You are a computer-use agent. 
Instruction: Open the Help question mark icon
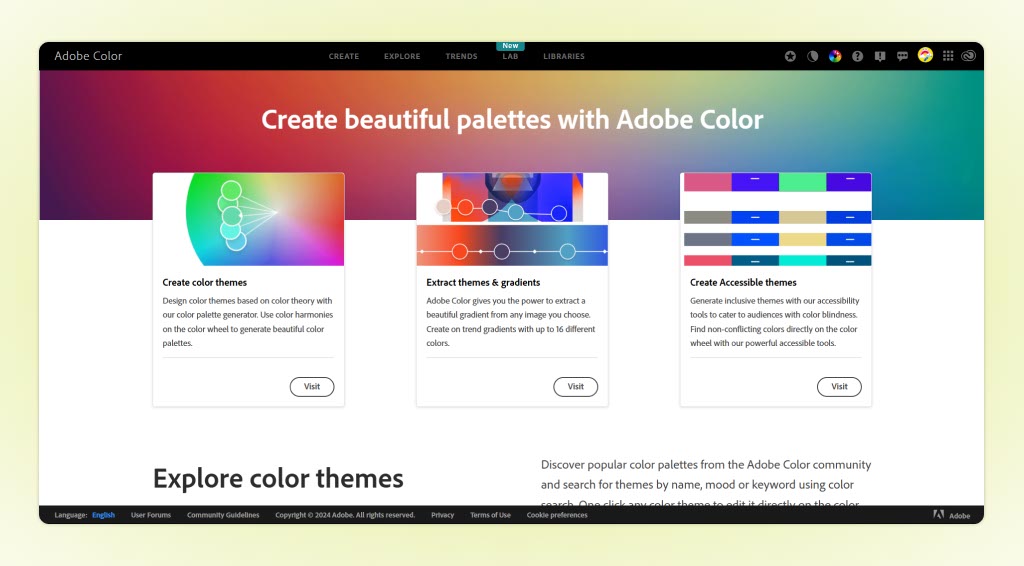click(x=857, y=56)
